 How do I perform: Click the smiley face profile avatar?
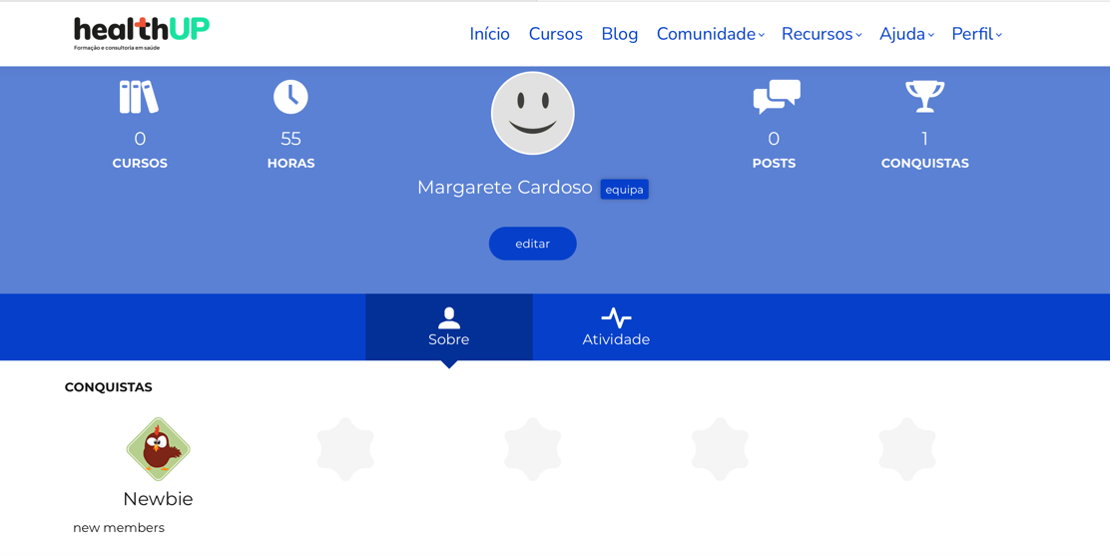tap(534, 113)
